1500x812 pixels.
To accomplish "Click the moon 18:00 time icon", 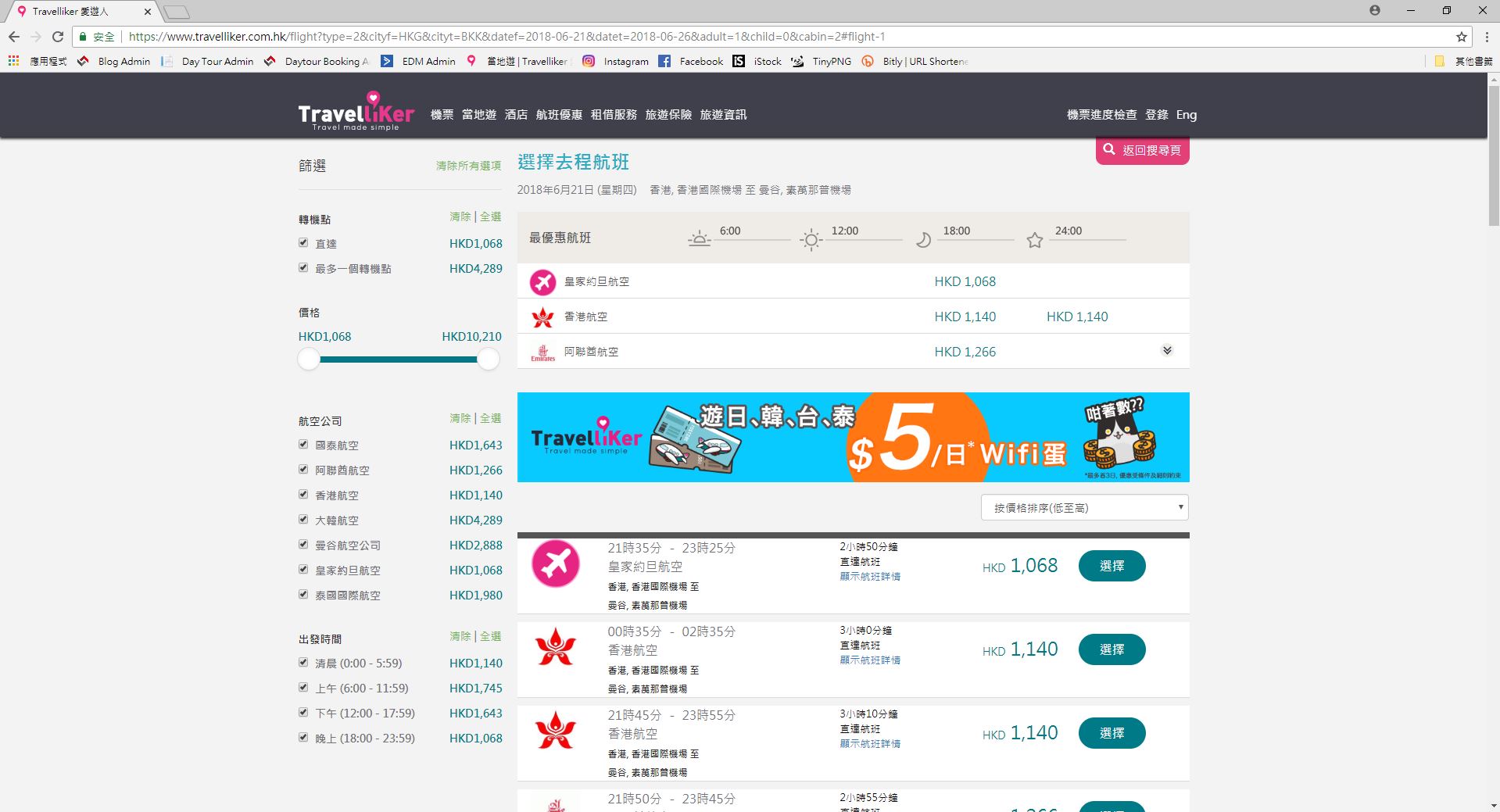I will coord(923,239).
